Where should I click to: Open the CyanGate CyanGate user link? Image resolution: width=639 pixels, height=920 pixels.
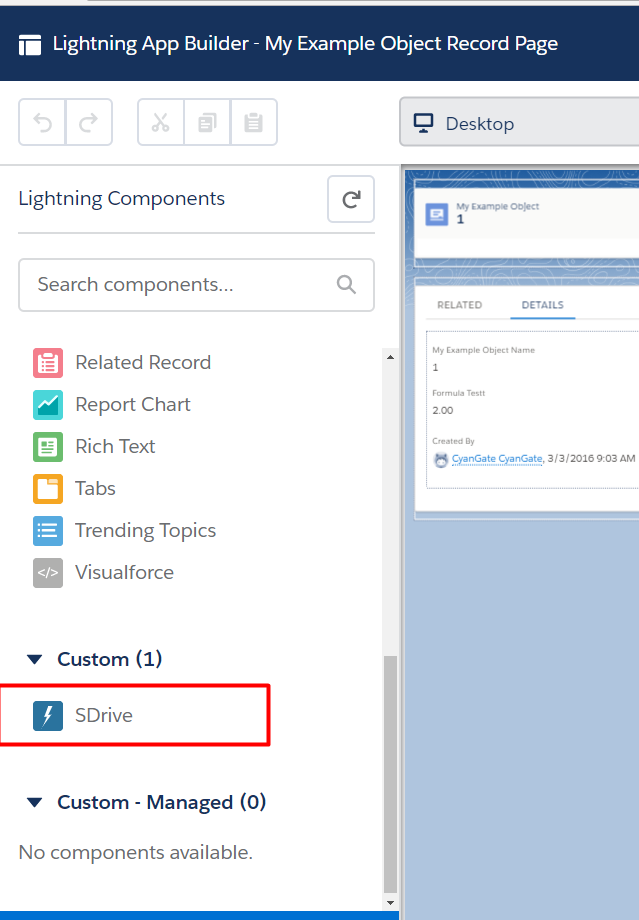tap(496, 458)
